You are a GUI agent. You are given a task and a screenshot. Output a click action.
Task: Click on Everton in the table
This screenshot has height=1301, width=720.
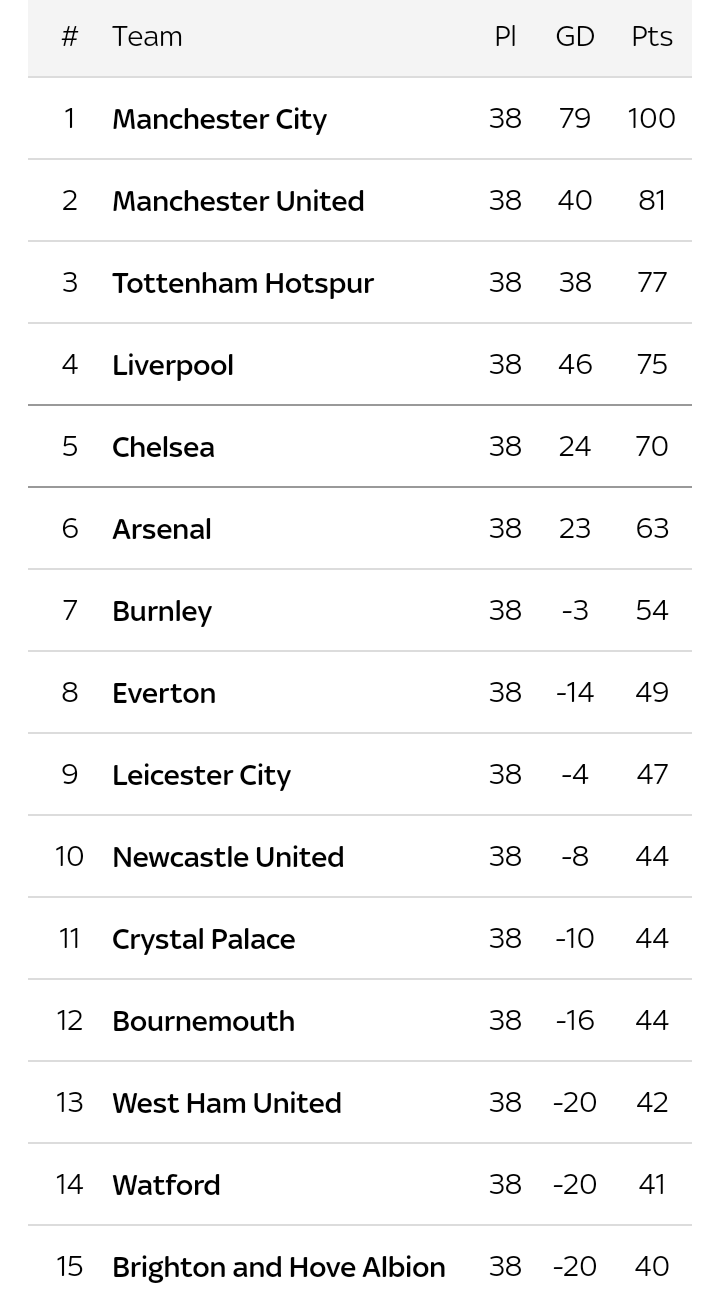pyautogui.click(x=164, y=693)
